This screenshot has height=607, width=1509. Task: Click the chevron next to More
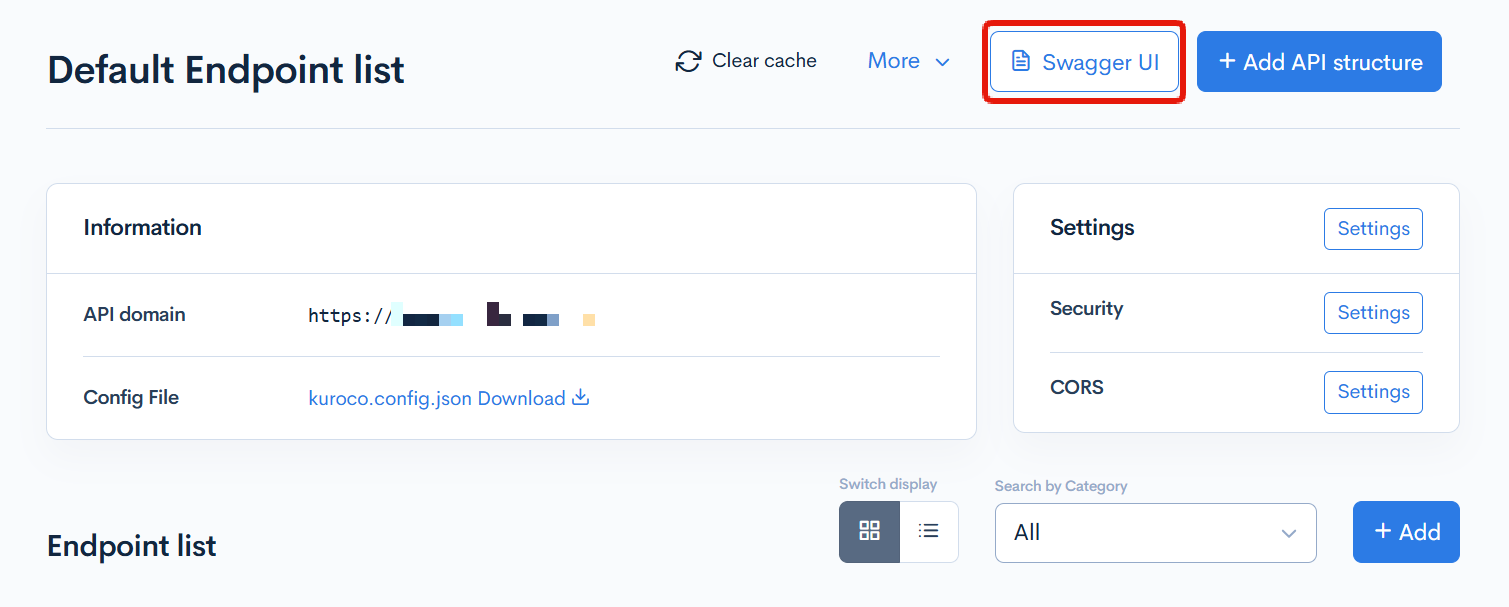(941, 62)
